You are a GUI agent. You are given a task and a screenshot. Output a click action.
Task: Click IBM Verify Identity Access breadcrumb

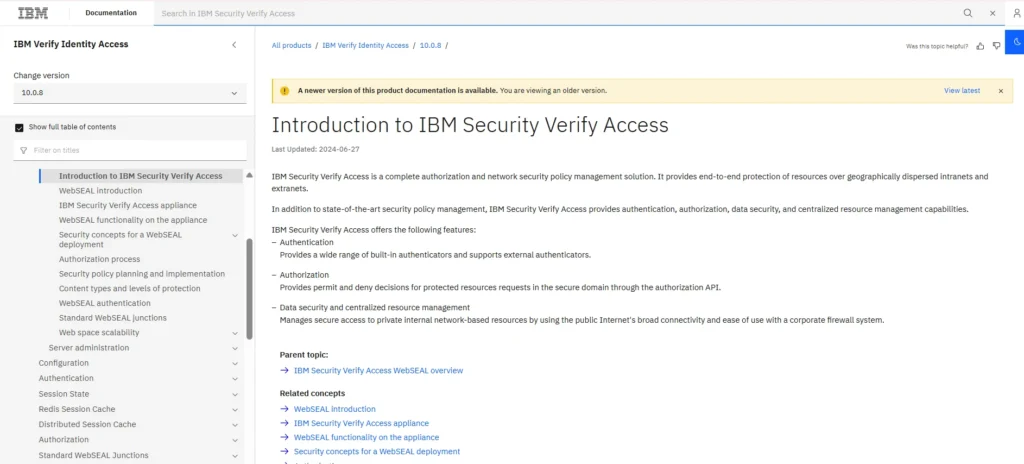[x=365, y=46]
